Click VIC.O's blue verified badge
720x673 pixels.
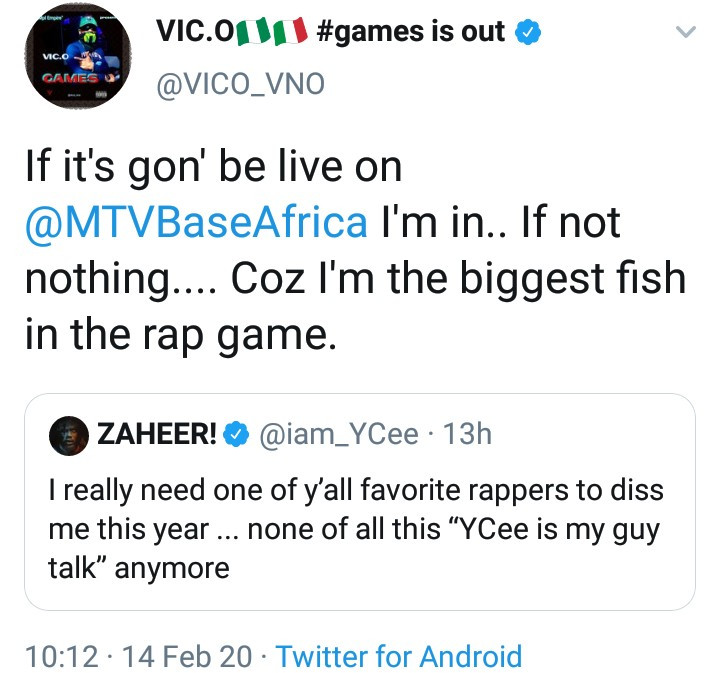click(528, 33)
